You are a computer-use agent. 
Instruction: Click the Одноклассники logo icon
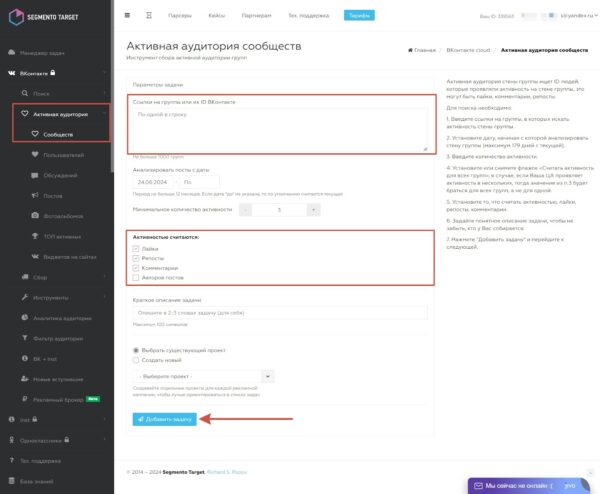pyautogui.click(x=12, y=440)
